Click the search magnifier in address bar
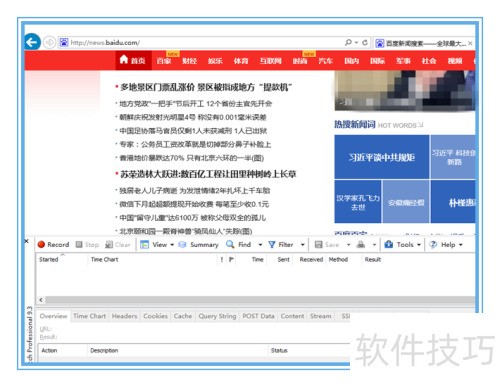Image resolution: width=500 pixels, height=387 pixels. pyautogui.click(x=348, y=42)
